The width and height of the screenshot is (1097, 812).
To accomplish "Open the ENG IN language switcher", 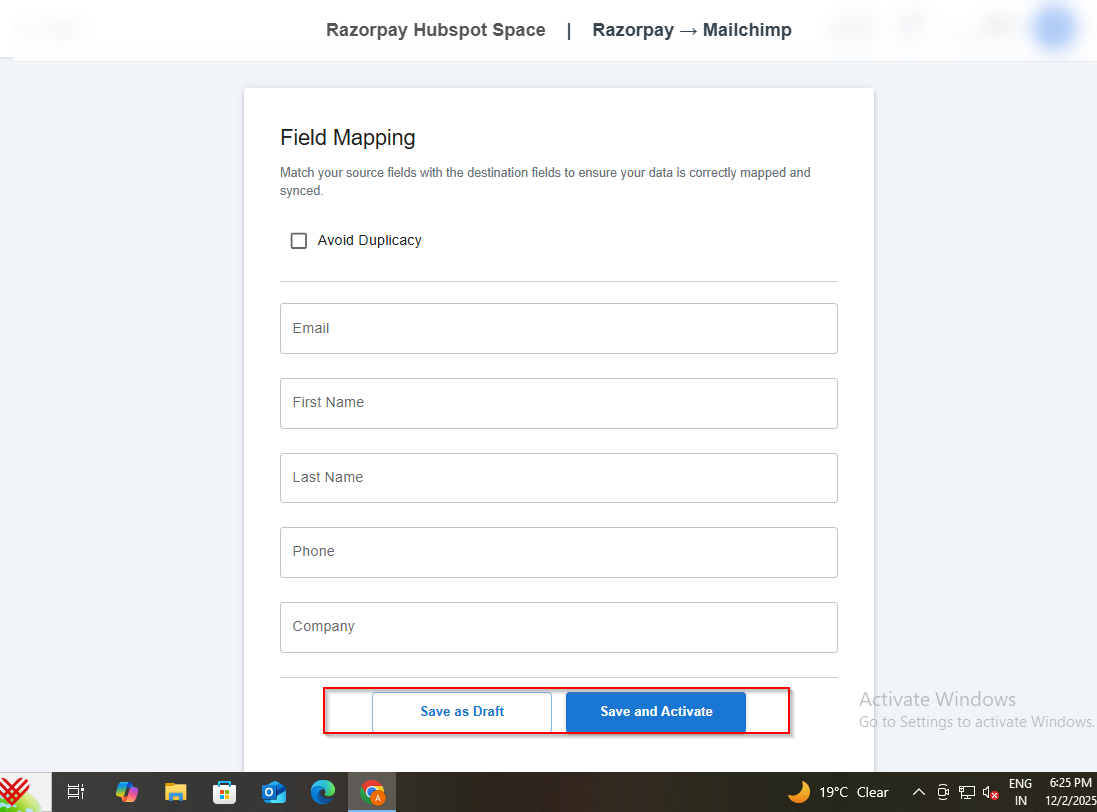I will pos(1020,792).
